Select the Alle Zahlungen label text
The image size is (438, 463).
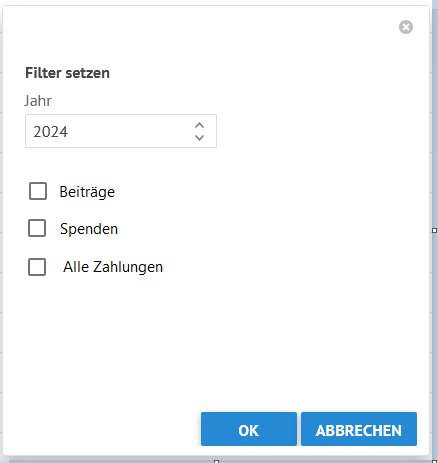coord(113,267)
